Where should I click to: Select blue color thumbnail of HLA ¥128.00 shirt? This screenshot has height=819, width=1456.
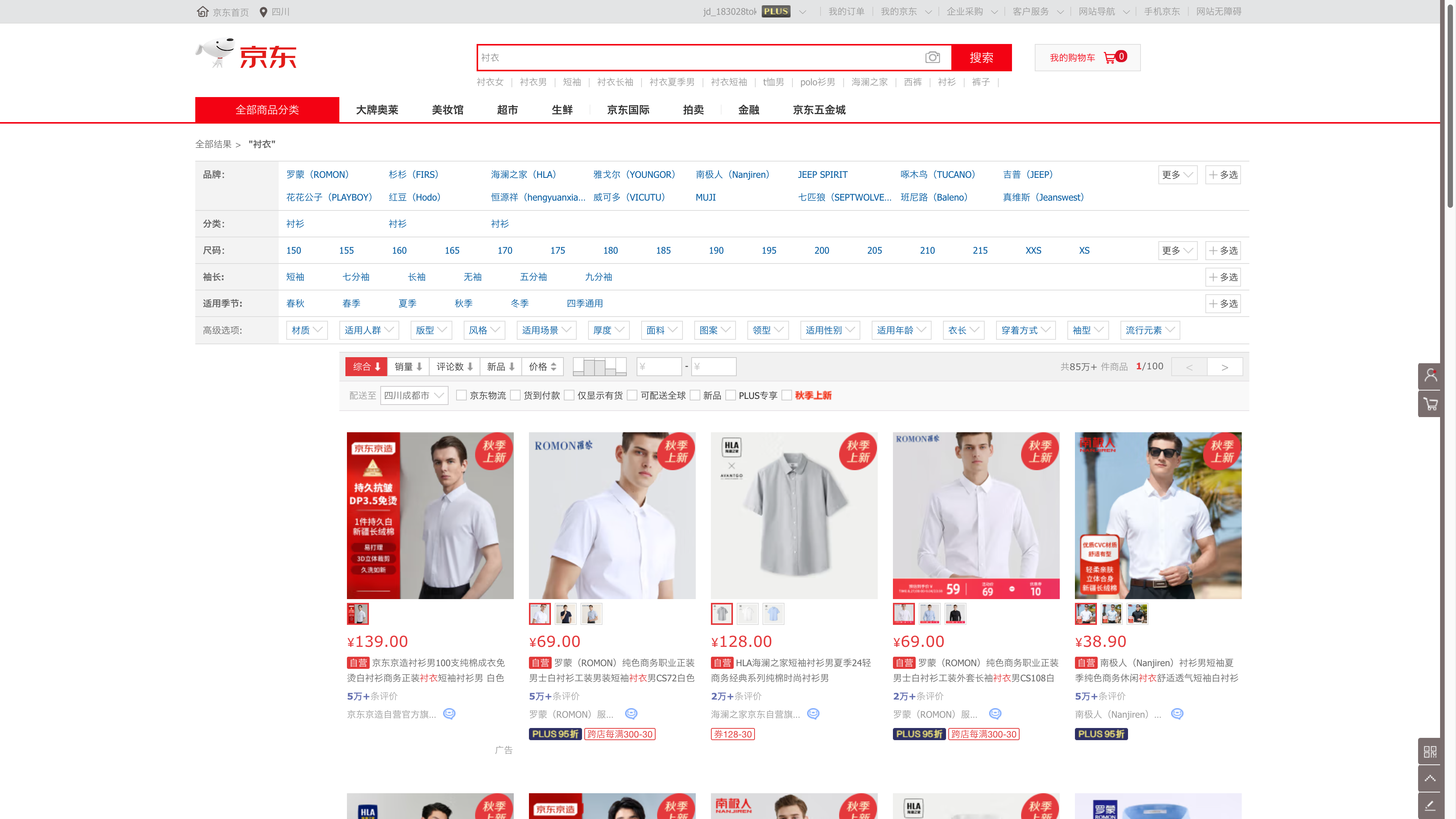tap(773, 614)
